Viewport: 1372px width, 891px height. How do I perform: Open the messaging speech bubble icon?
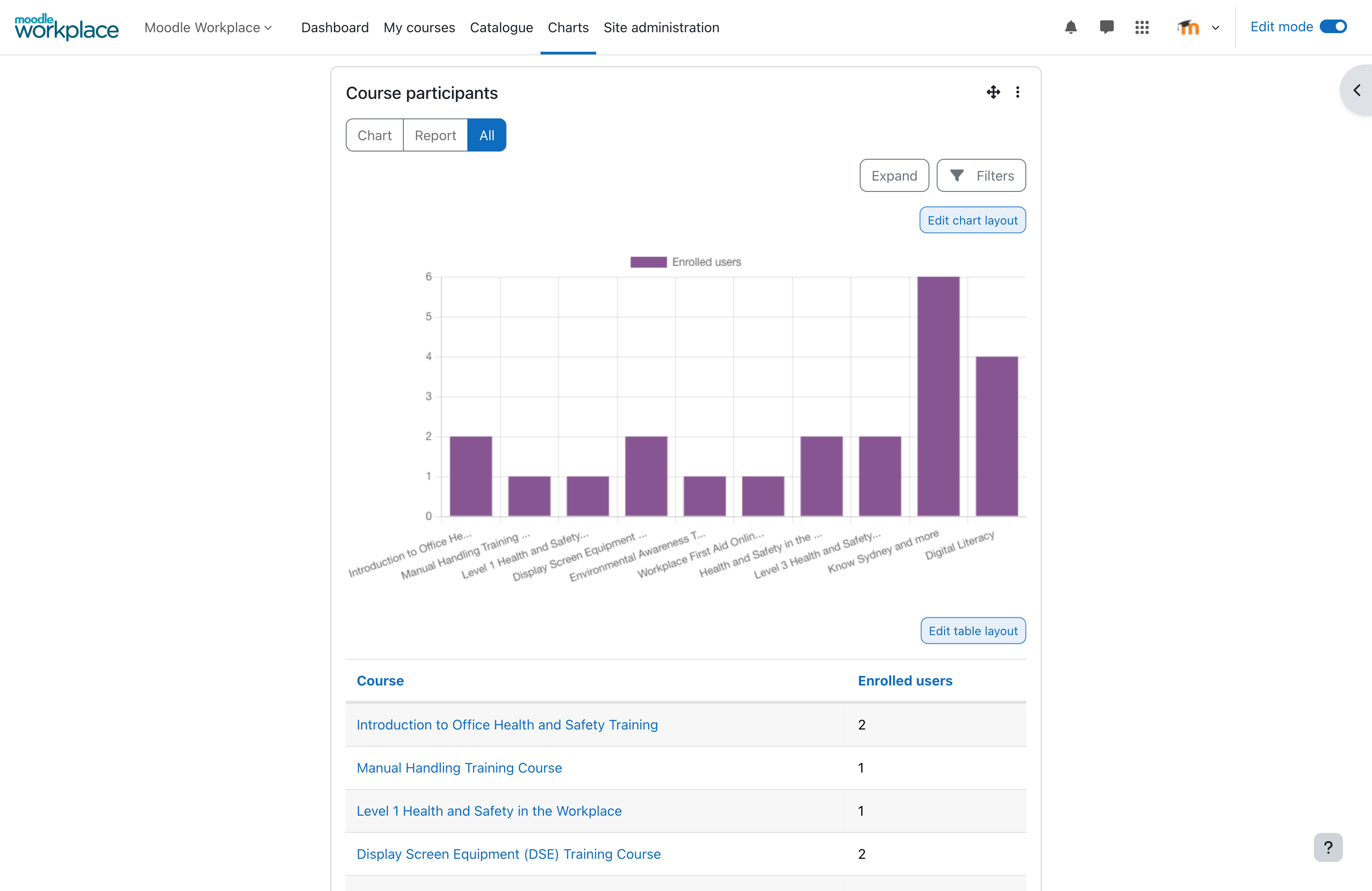tap(1106, 27)
